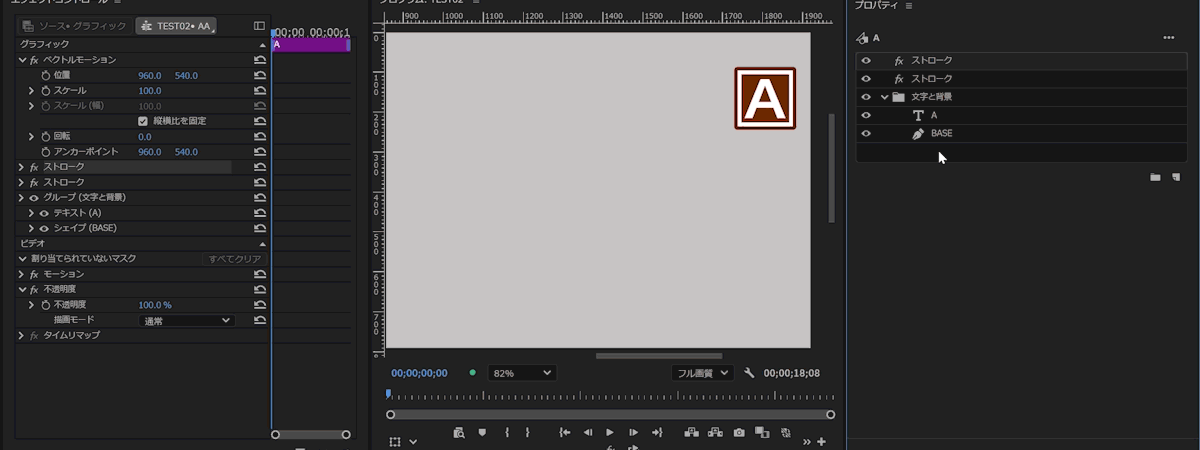Viewport: 1200px width, 450px height.
Task: Reset the 描画モード setting
Action: coord(260,320)
